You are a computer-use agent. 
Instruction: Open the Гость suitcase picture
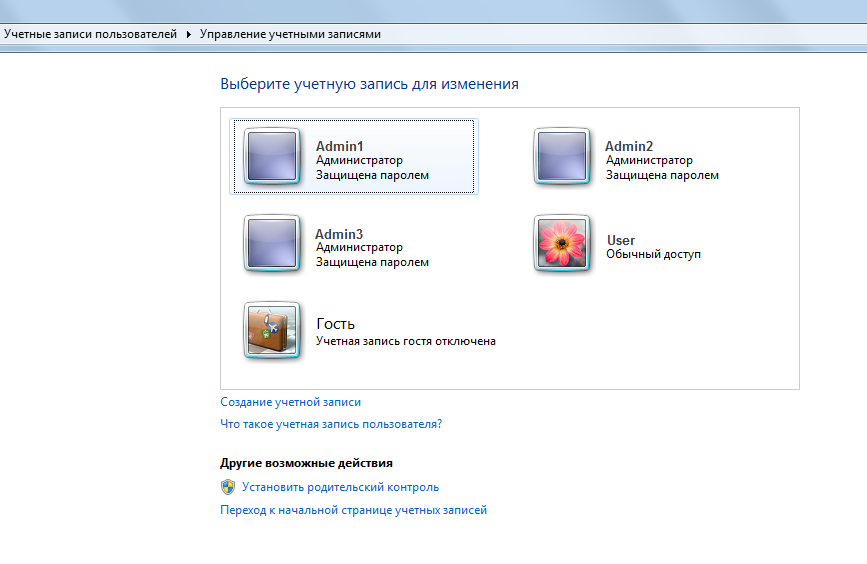272,330
